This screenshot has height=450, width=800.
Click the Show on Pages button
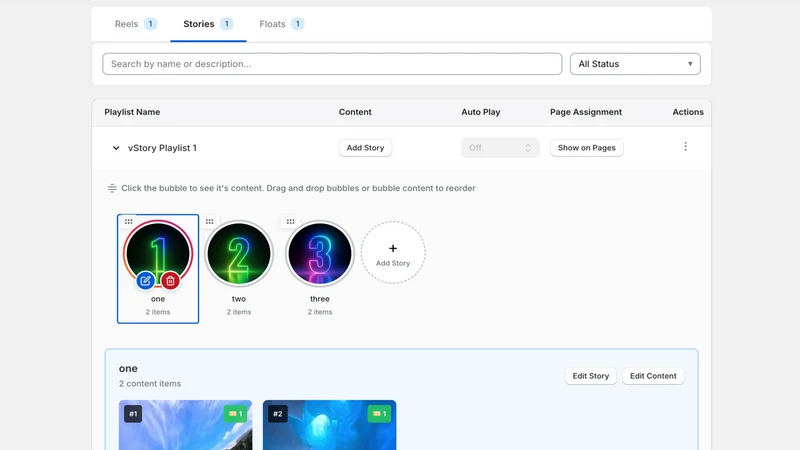(x=587, y=148)
